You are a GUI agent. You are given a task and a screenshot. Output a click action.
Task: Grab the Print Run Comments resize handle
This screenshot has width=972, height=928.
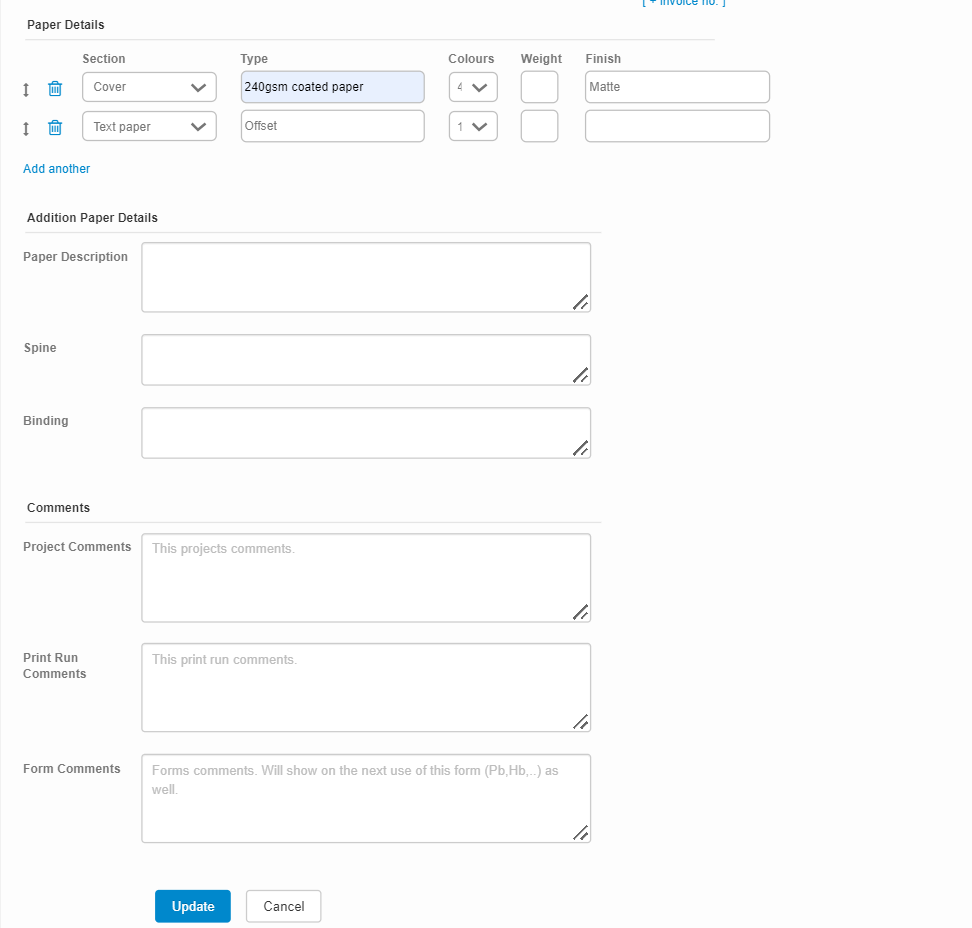pyautogui.click(x=581, y=722)
